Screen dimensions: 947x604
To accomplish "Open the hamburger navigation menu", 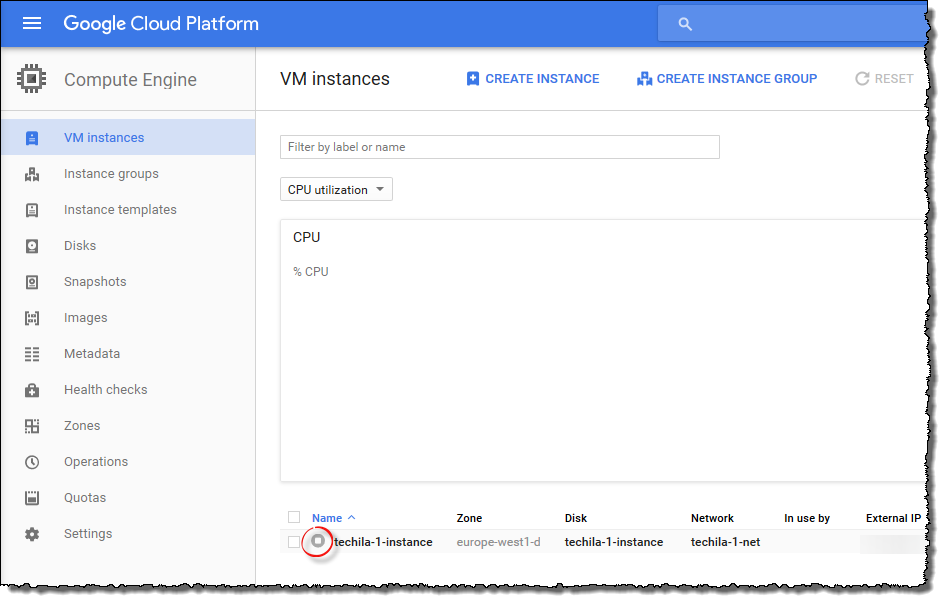I will [32, 23].
